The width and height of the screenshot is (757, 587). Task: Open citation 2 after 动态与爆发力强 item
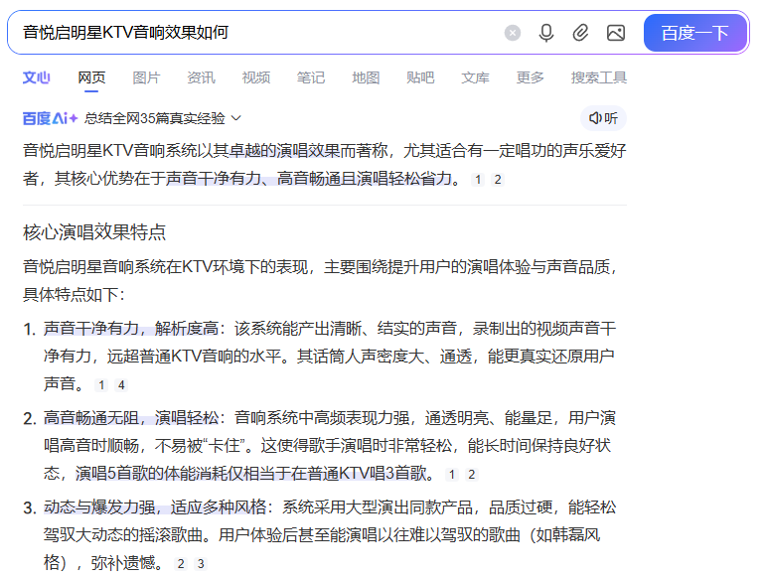point(181,563)
